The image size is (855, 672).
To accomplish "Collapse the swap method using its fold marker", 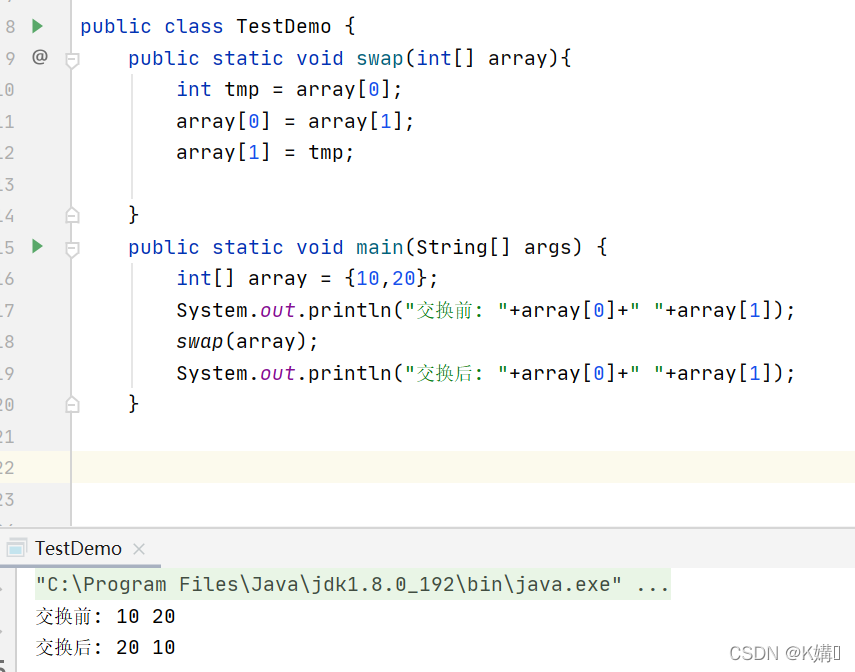I will tap(72, 60).
